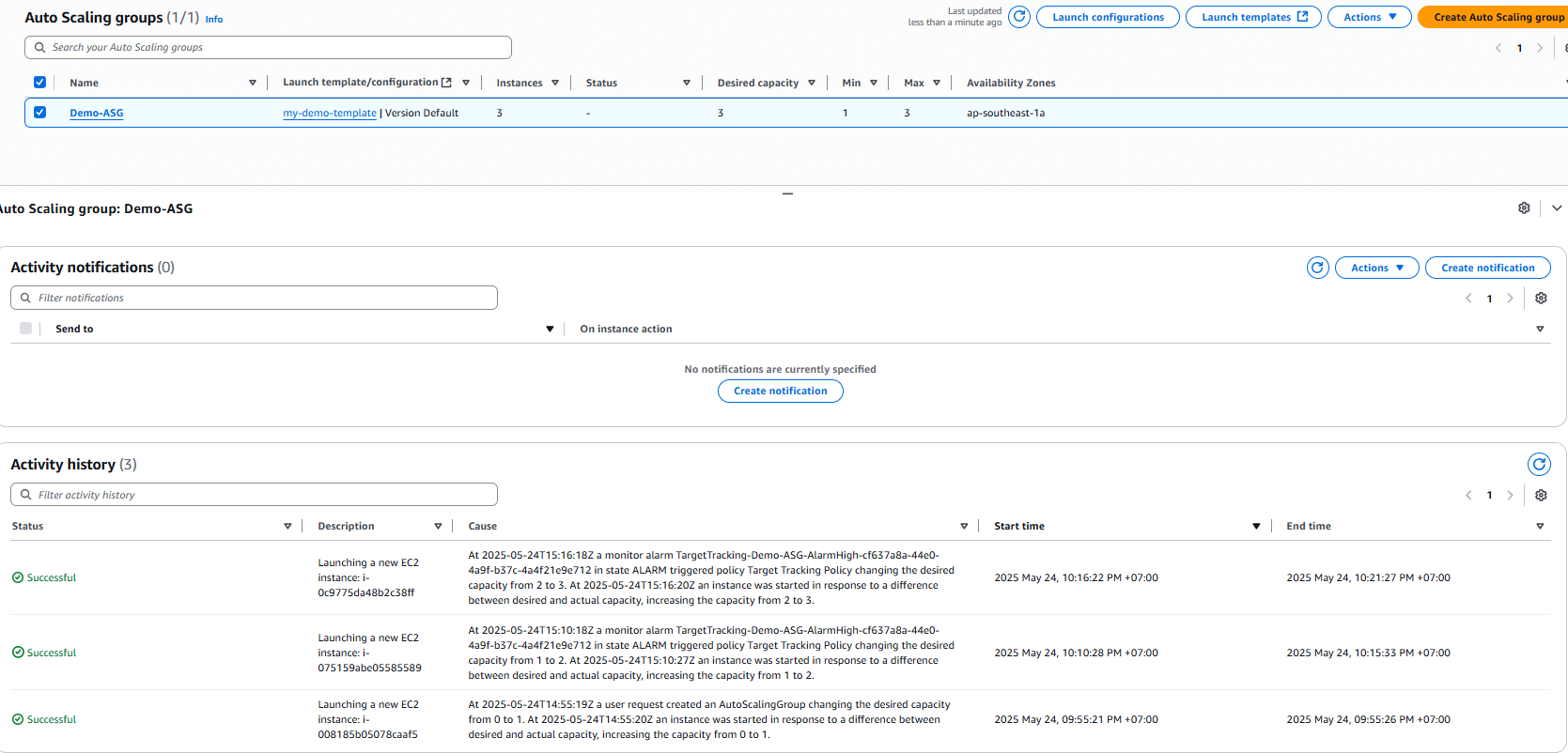The image size is (1568, 753).
Task: Go to next page of Activity history
Action: (1510, 496)
